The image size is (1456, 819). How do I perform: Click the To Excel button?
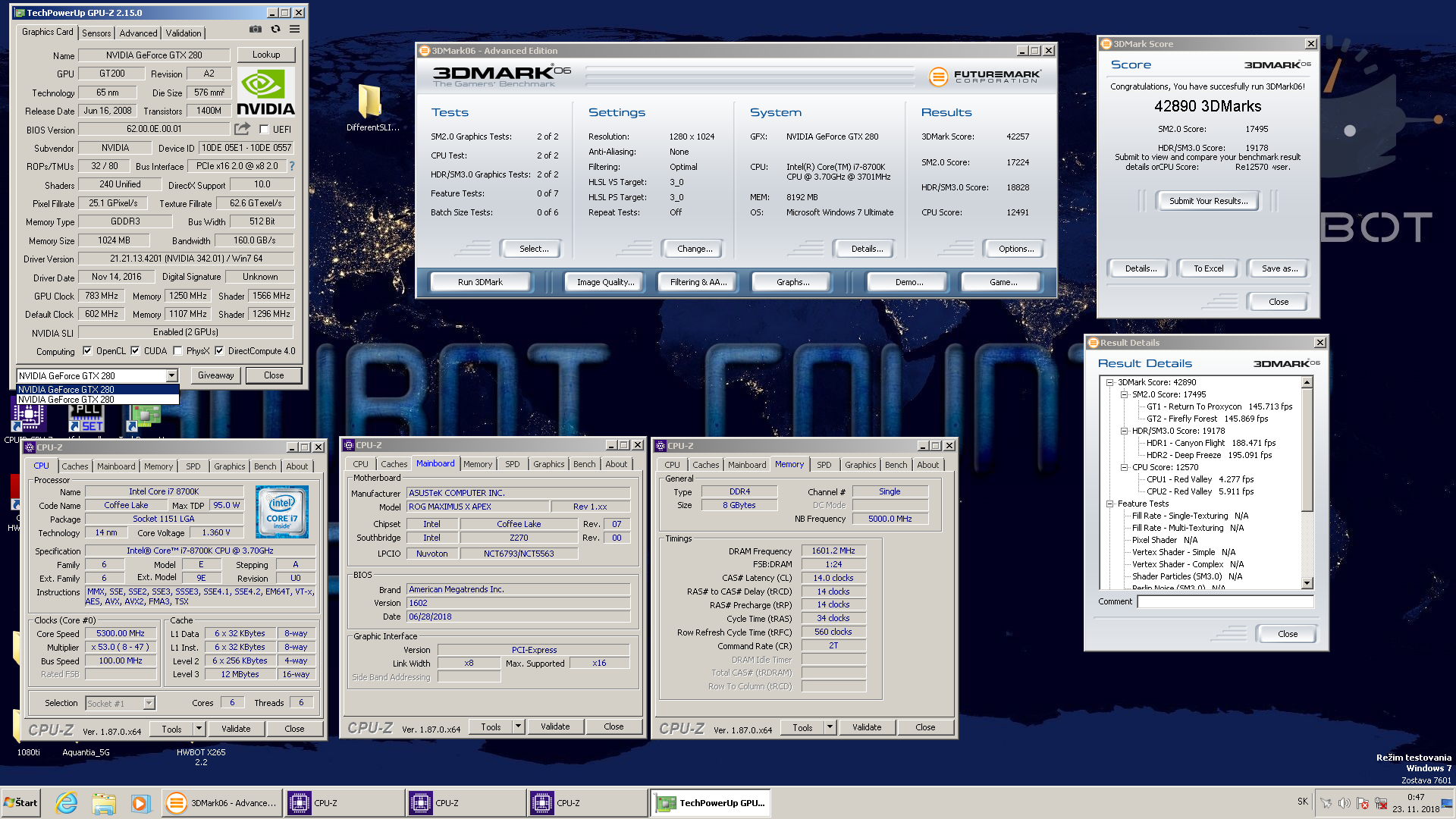(1208, 268)
